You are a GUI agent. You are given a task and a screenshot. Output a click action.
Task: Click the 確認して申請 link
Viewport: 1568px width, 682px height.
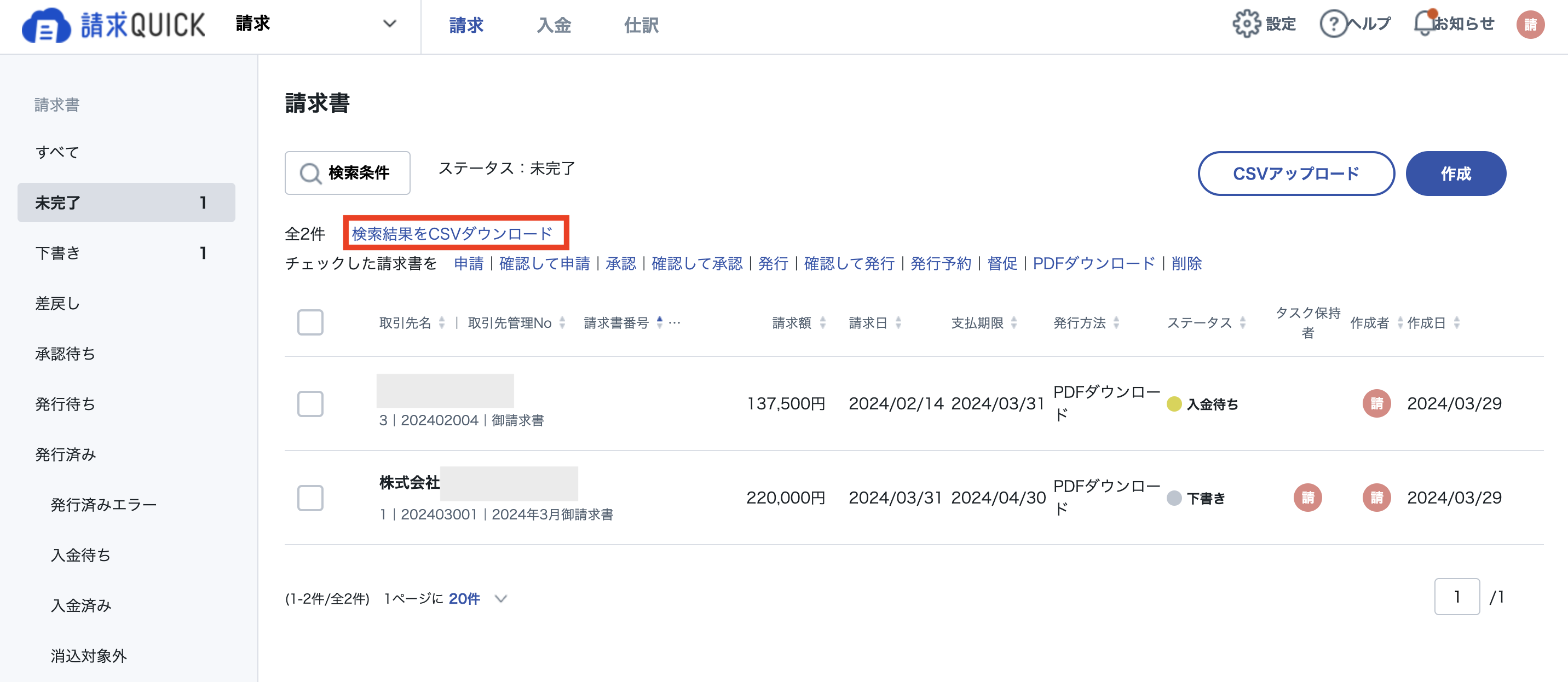point(544,264)
